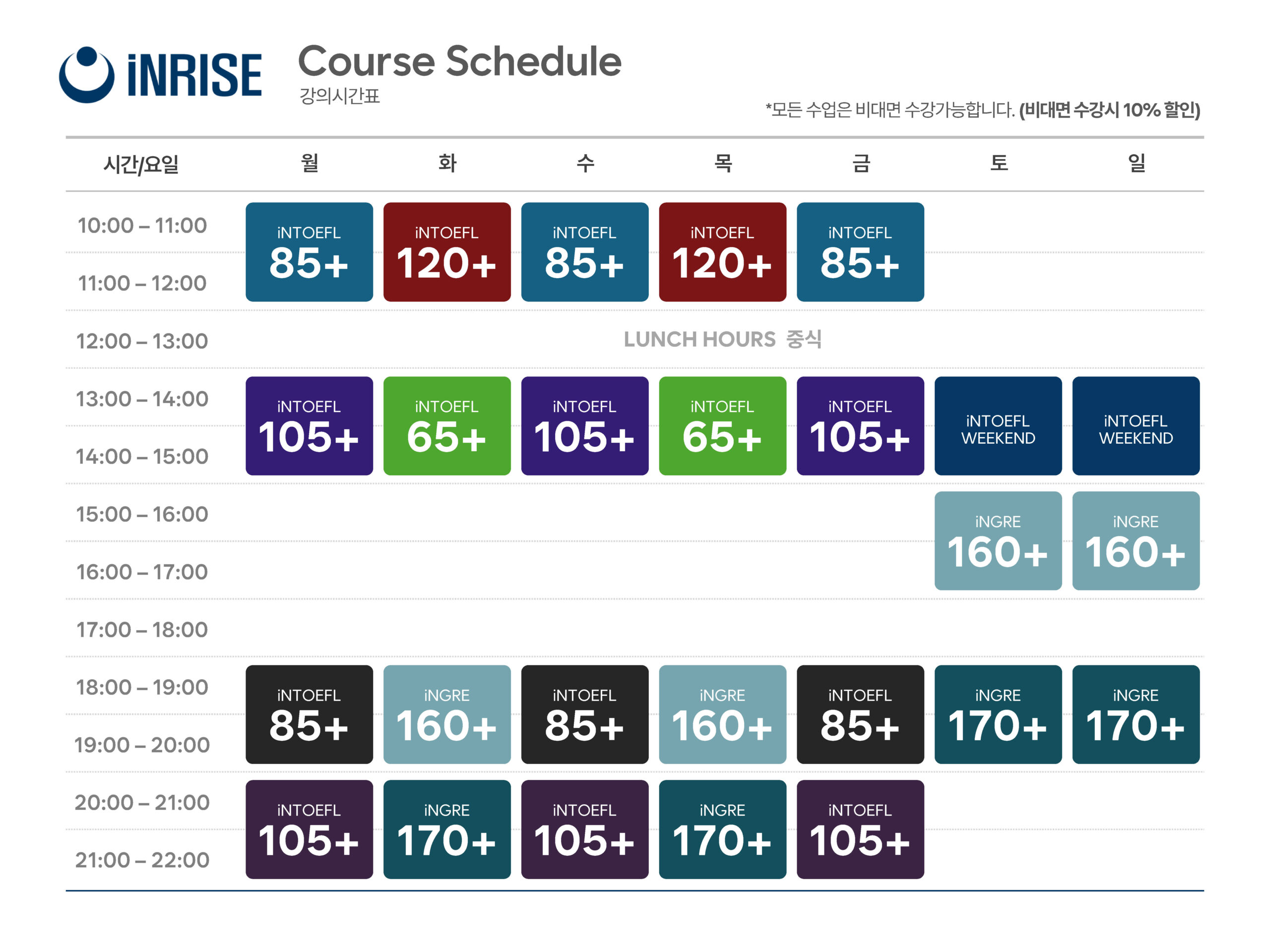This screenshot has width=1270, height=952.
Task: Pick the Thursday 18:00 iNGRE 160+ class
Action: (722, 714)
